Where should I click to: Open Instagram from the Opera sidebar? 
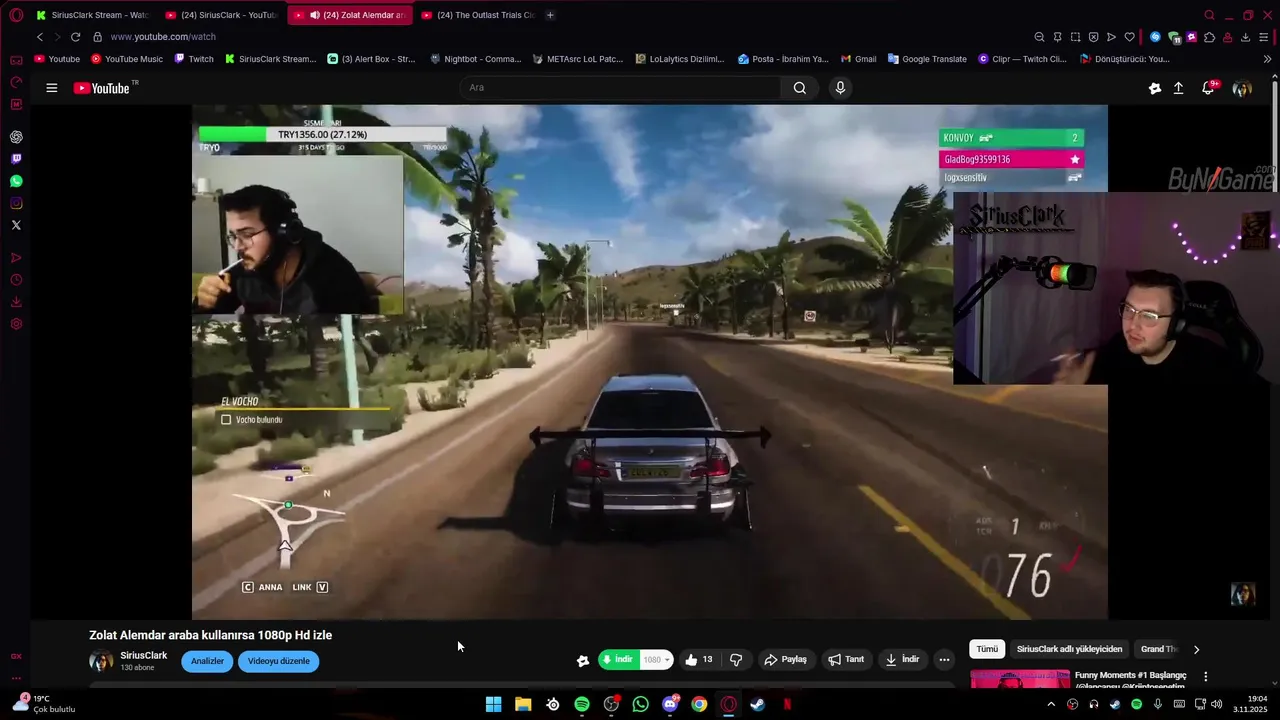[x=16, y=203]
